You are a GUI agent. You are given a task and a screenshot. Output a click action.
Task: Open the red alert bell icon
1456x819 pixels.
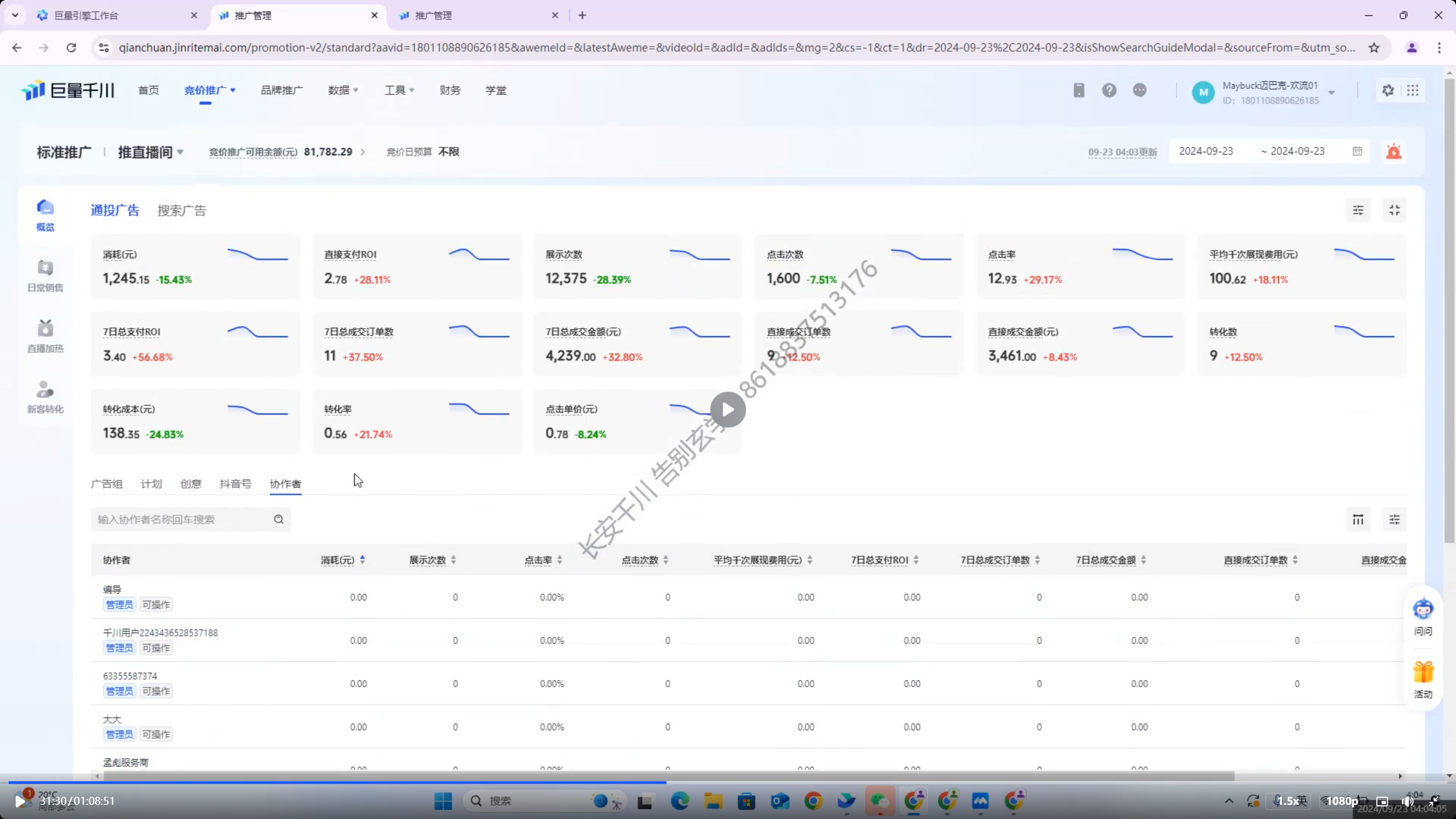coord(1393,152)
